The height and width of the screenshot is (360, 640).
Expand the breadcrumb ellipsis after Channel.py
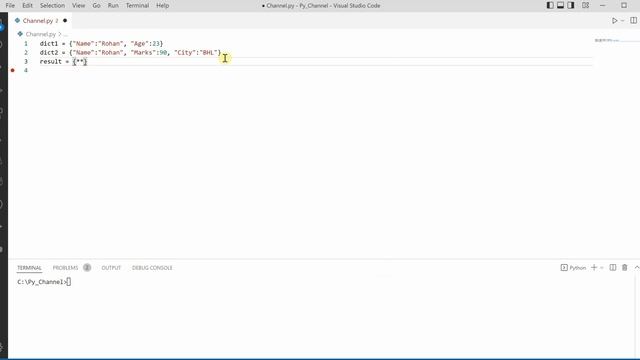pyautogui.click(x=65, y=34)
